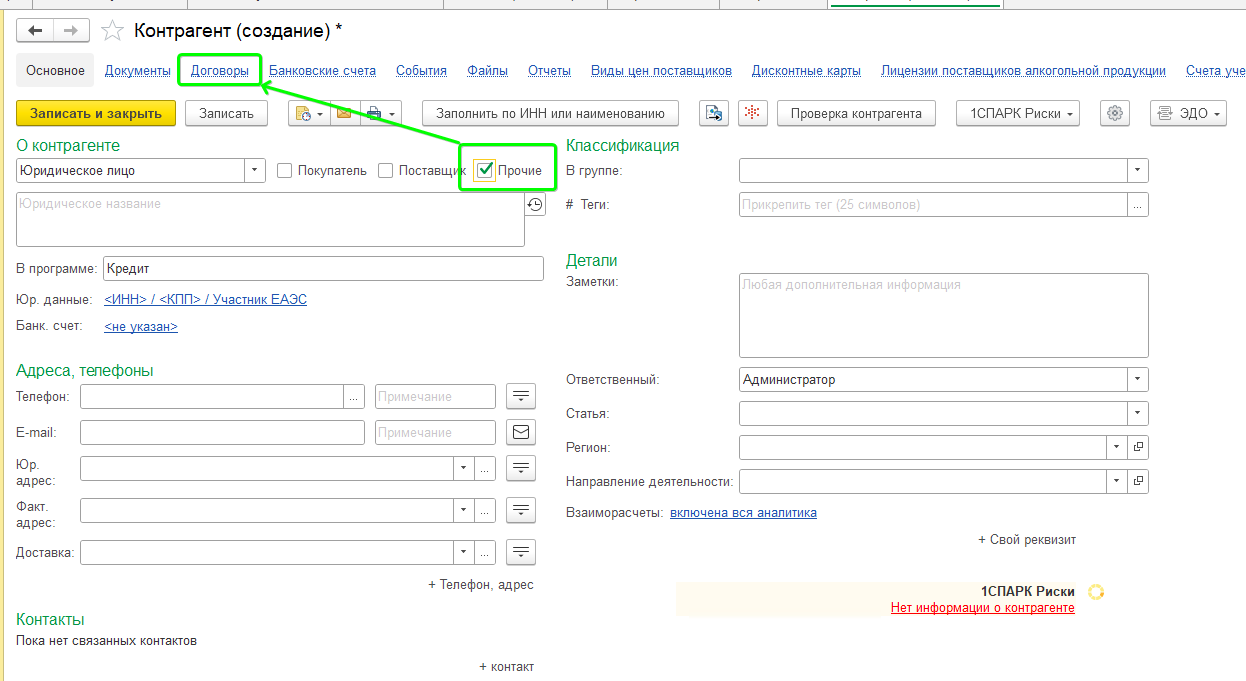1246x681 pixels.
Task: Focus the В программе field with Кредит
Action: click(323, 268)
